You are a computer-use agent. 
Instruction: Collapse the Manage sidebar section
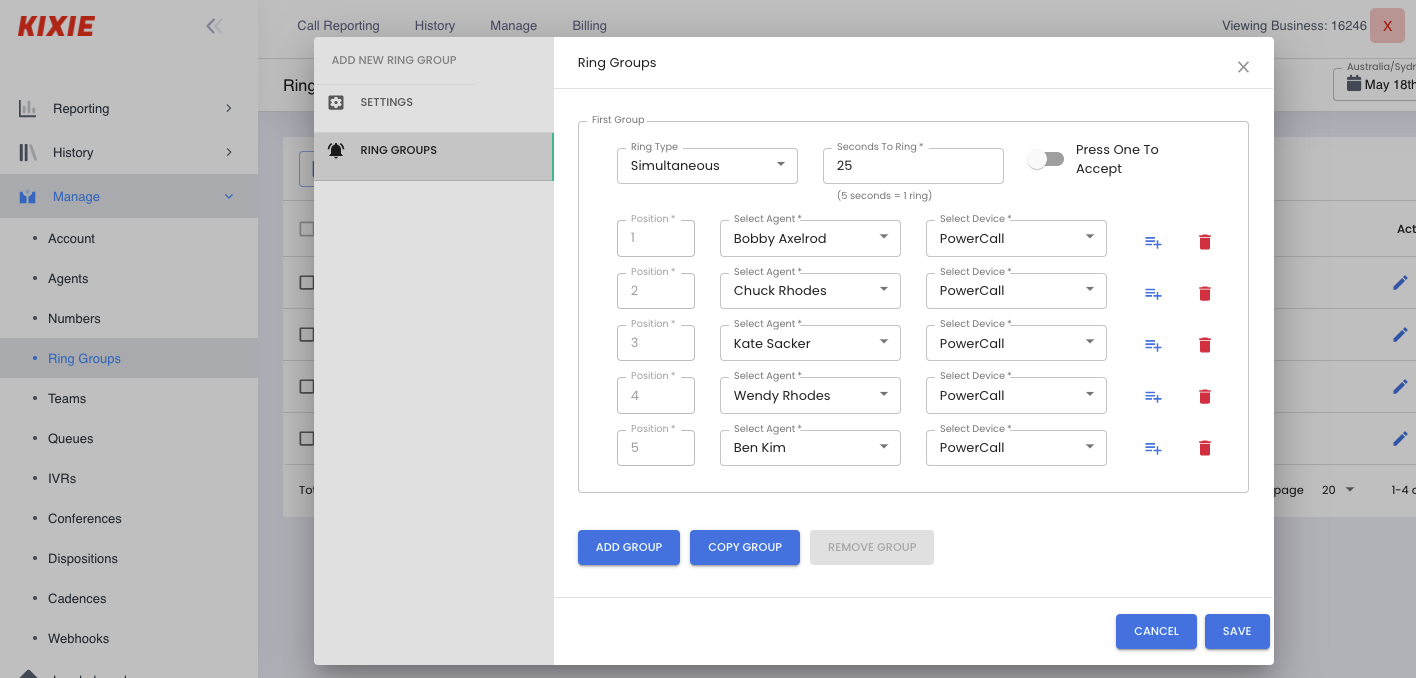point(228,197)
